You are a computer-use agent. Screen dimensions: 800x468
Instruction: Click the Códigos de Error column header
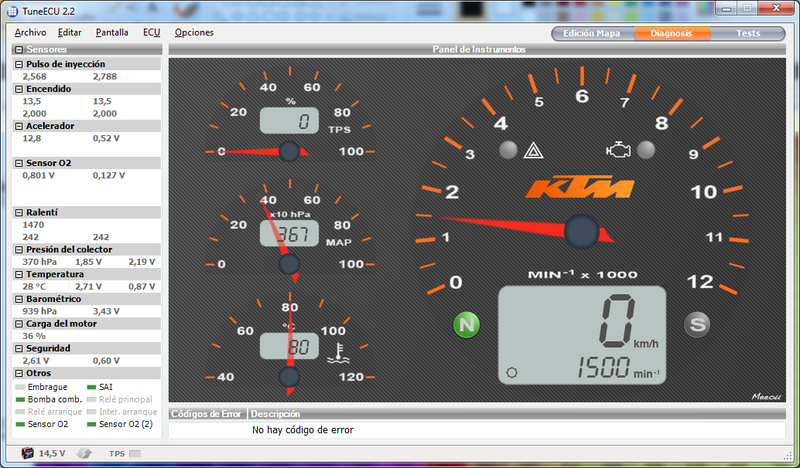(x=207, y=413)
